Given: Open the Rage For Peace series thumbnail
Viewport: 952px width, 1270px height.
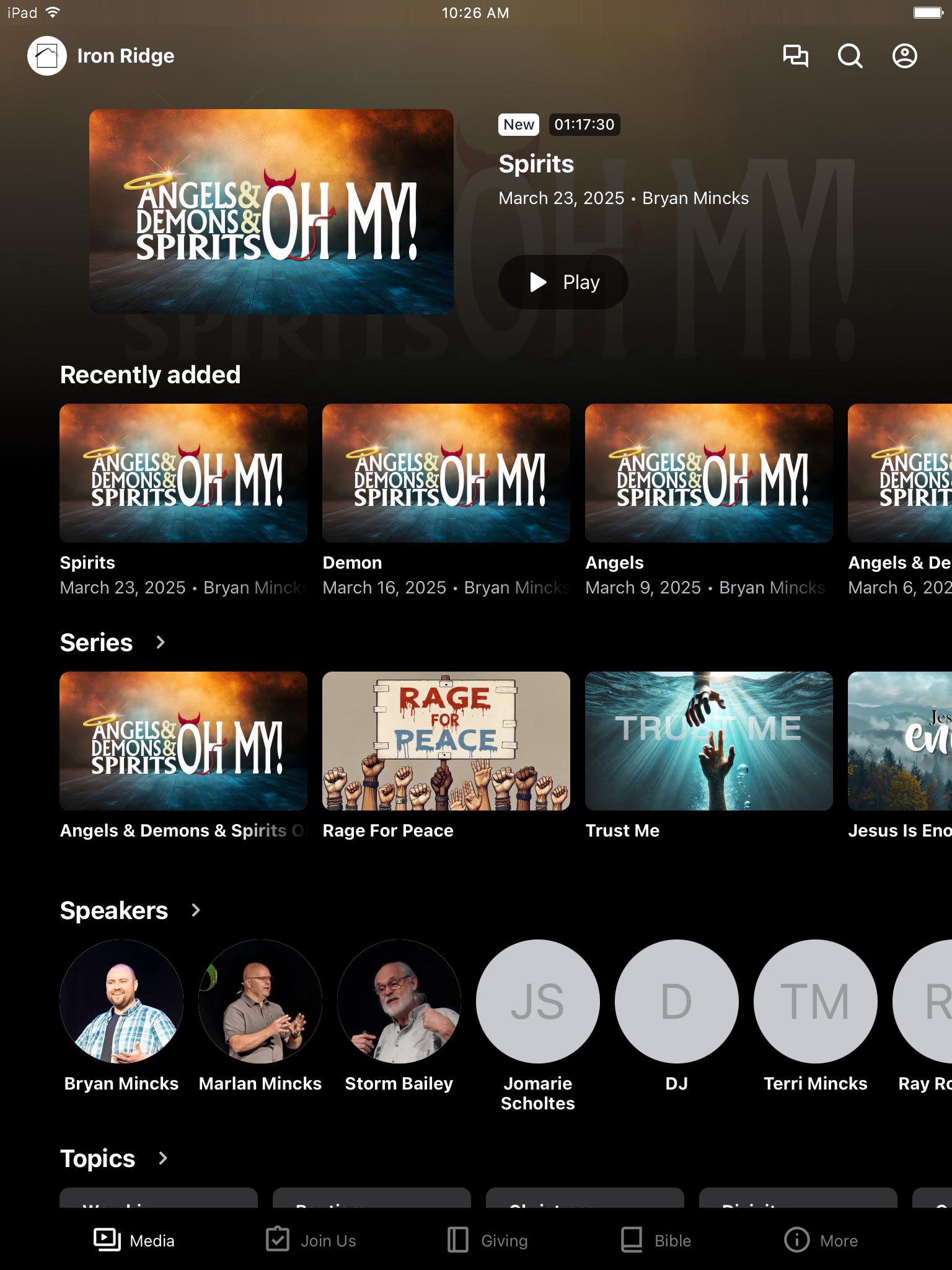Looking at the screenshot, I should [446, 740].
